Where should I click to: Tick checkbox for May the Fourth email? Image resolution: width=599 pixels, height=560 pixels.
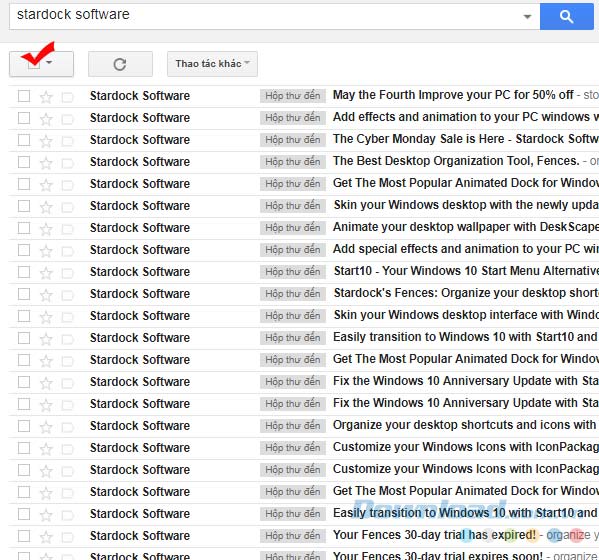tap(24, 96)
